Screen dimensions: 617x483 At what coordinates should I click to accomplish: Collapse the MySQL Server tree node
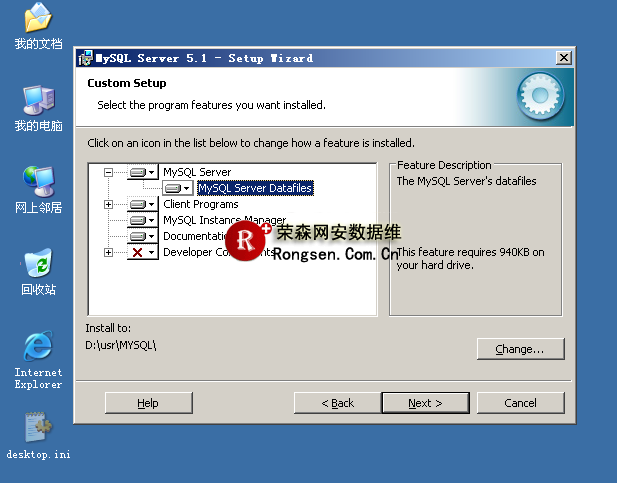[109, 172]
